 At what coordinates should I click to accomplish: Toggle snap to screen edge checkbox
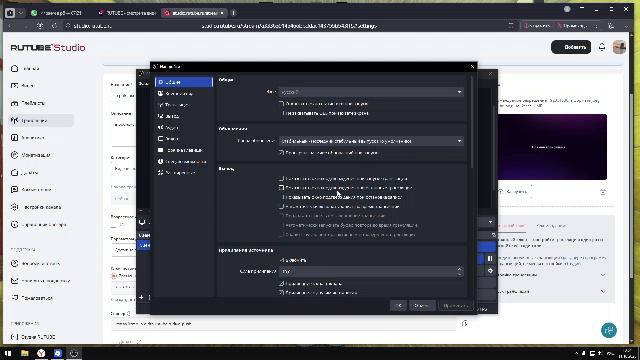tap(281, 284)
